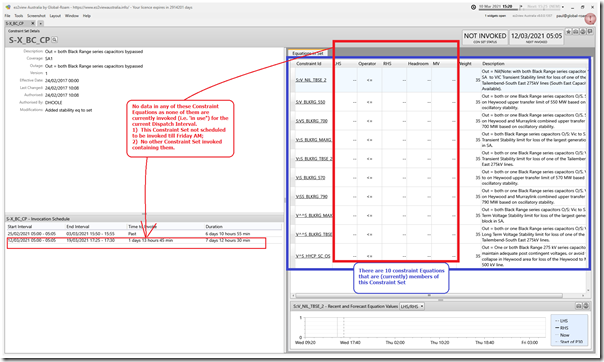Screen dimensions: 604x362
Task: Click the Authorised By DHOOLE value
Action: (x=54, y=103)
